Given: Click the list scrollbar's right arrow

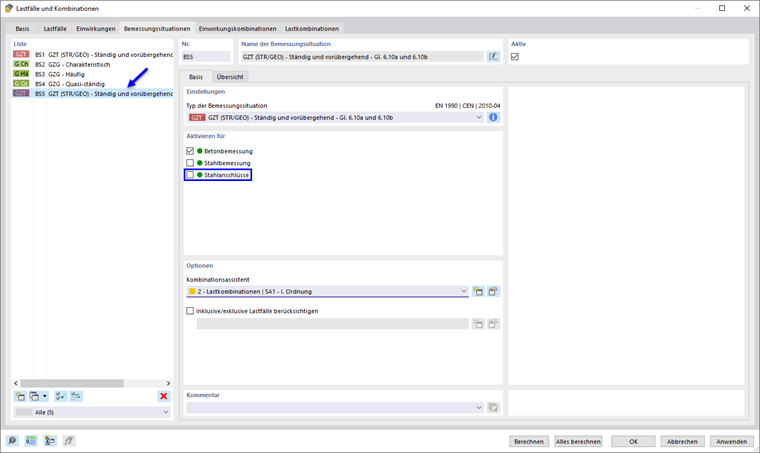Looking at the screenshot, I should pos(168,383).
